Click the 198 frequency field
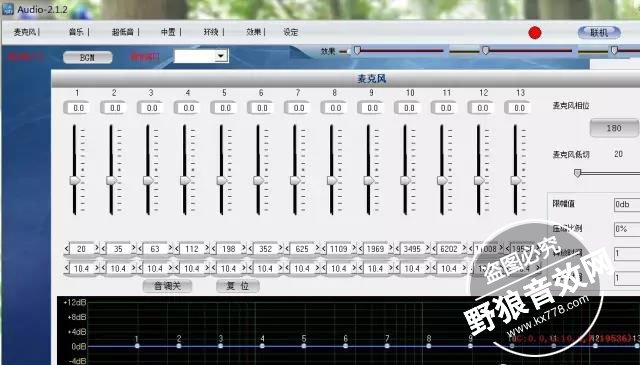 click(229, 249)
